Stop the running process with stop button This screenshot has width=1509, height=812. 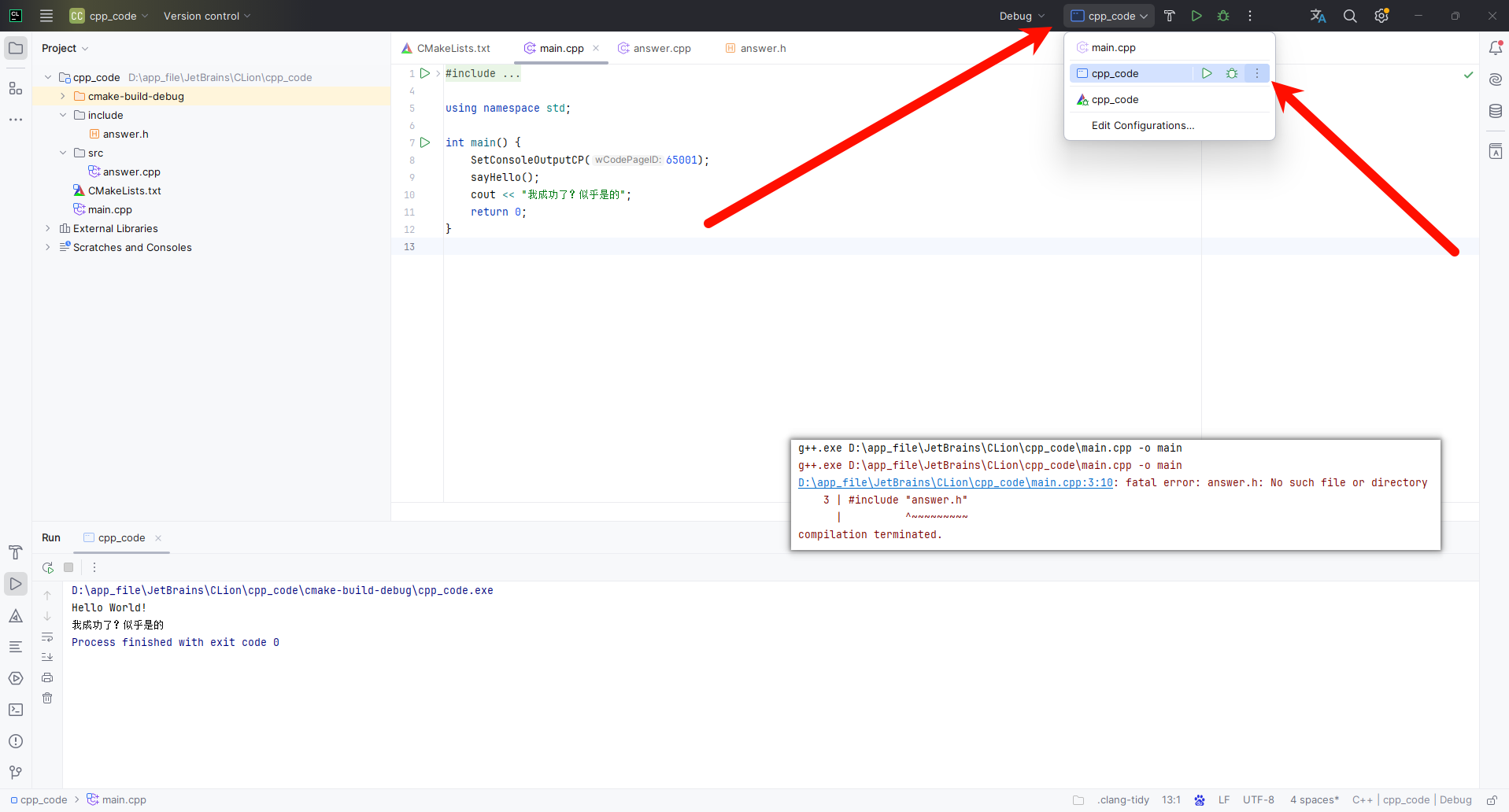click(x=68, y=567)
